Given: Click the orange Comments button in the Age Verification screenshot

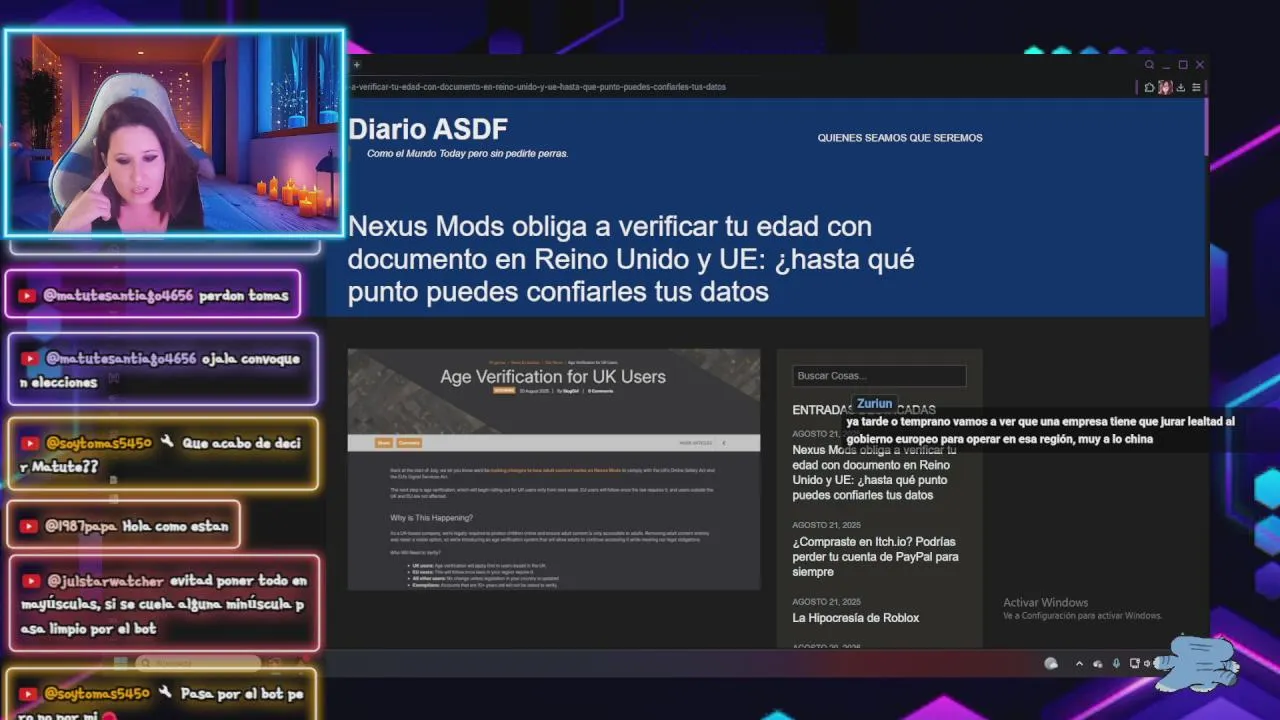Looking at the screenshot, I should coord(409,443).
